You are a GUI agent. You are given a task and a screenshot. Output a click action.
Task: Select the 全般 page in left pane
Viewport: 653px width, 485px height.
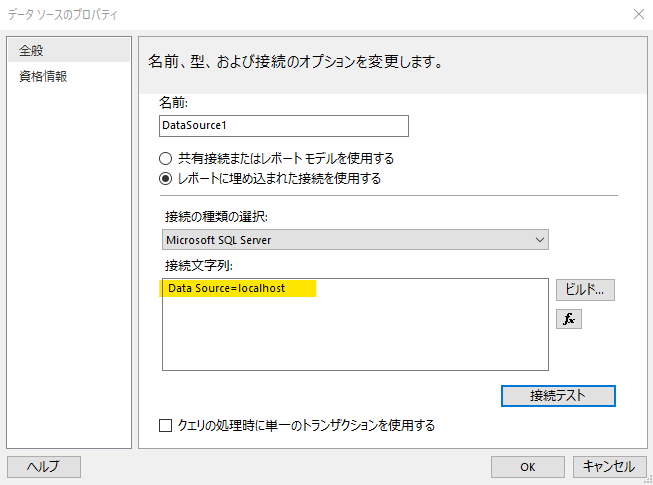[x=32, y=50]
